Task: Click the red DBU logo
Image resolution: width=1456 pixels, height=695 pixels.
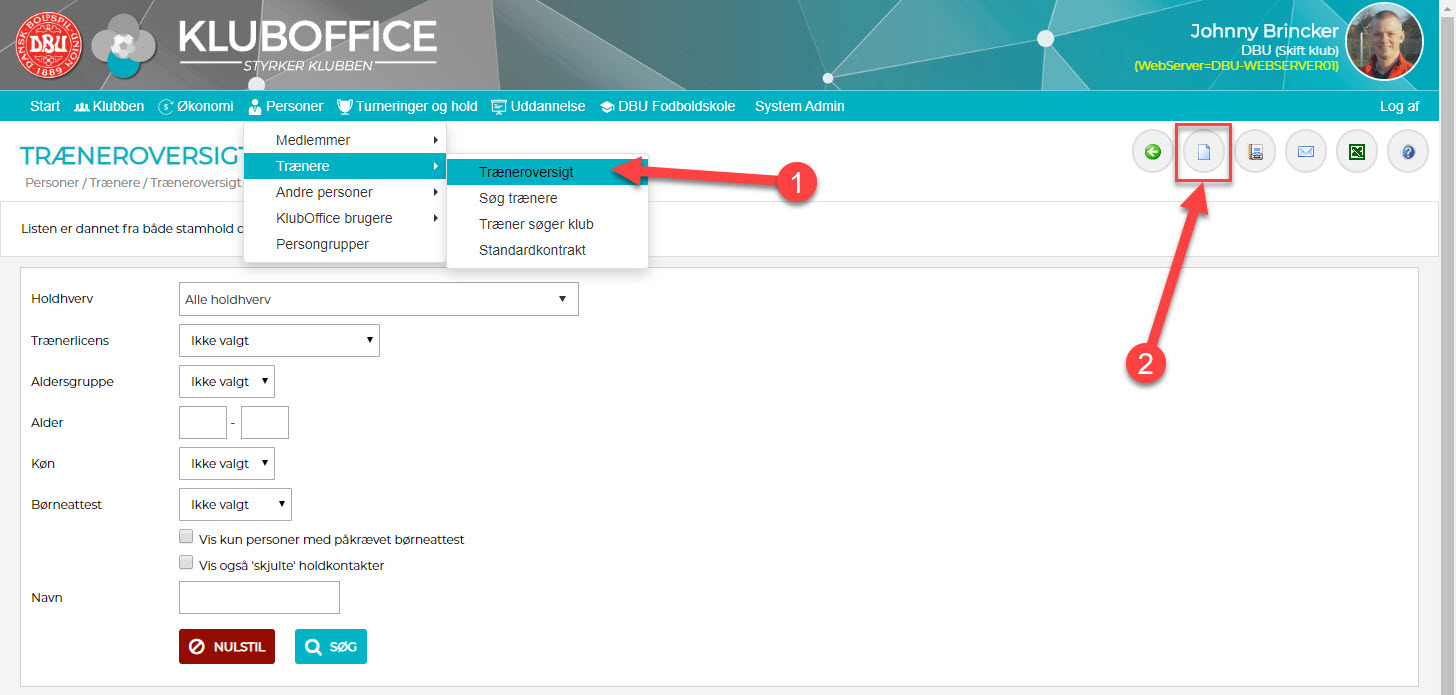Action: pyautogui.click(x=48, y=45)
